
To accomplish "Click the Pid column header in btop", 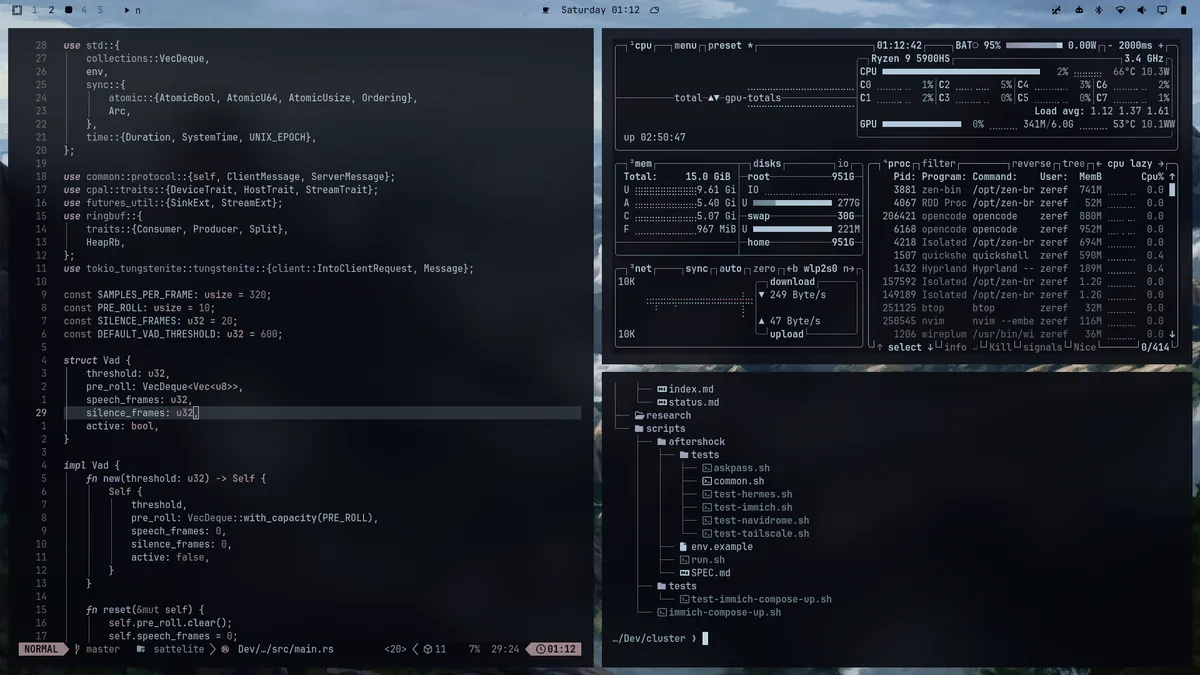I will (x=905, y=176).
